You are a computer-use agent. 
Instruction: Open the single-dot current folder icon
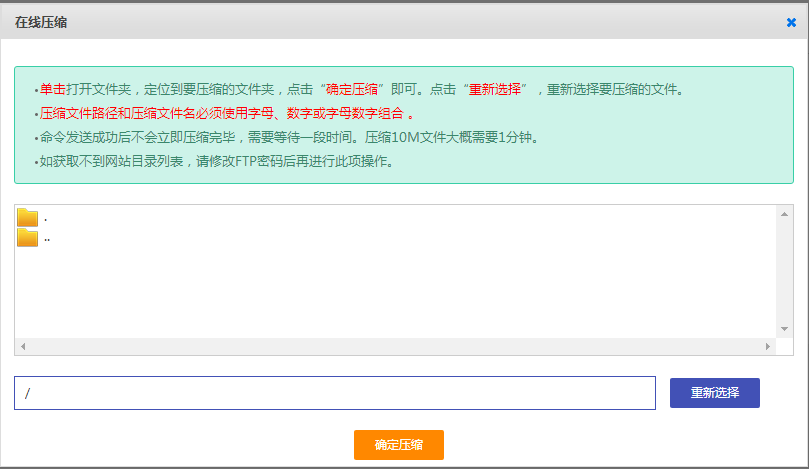(x=27, y=217)
